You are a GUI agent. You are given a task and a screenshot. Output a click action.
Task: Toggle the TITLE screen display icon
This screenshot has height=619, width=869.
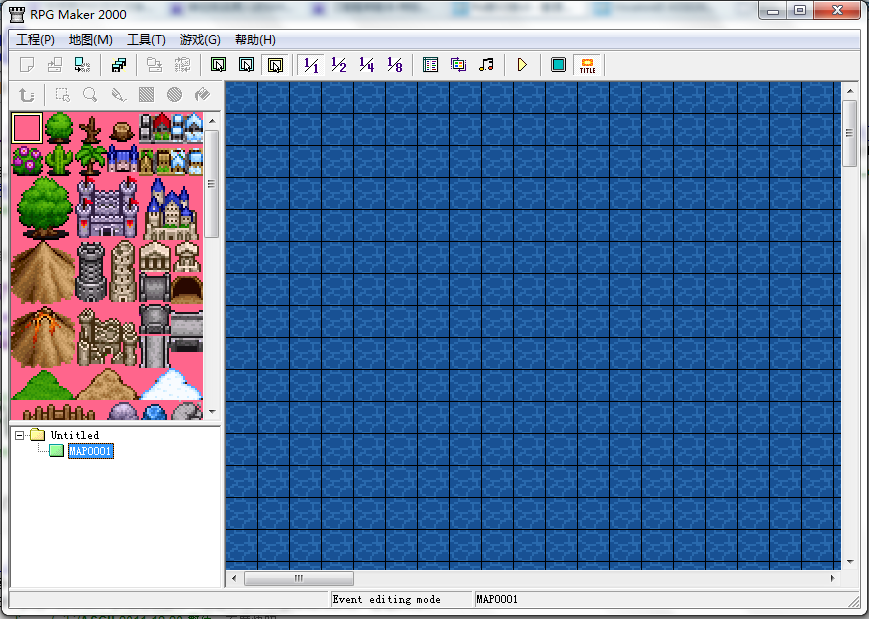coord(587,65)
